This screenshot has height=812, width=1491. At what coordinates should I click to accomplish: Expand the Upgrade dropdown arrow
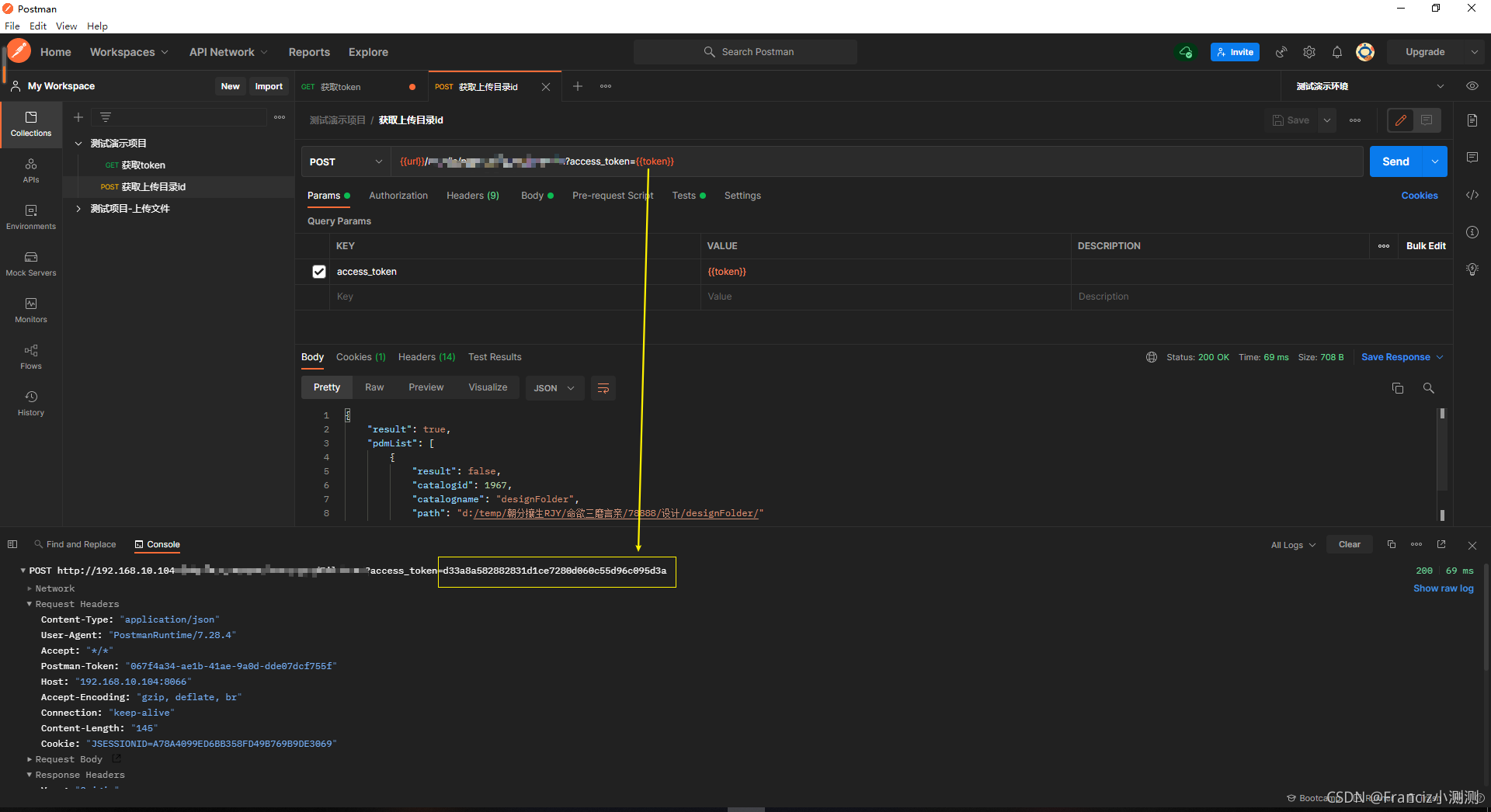[x=1474, y=52]
